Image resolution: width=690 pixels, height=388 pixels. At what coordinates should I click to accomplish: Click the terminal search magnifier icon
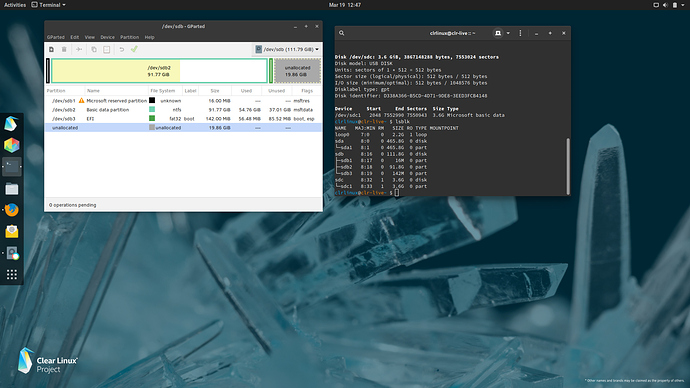(x=341, y=33)
